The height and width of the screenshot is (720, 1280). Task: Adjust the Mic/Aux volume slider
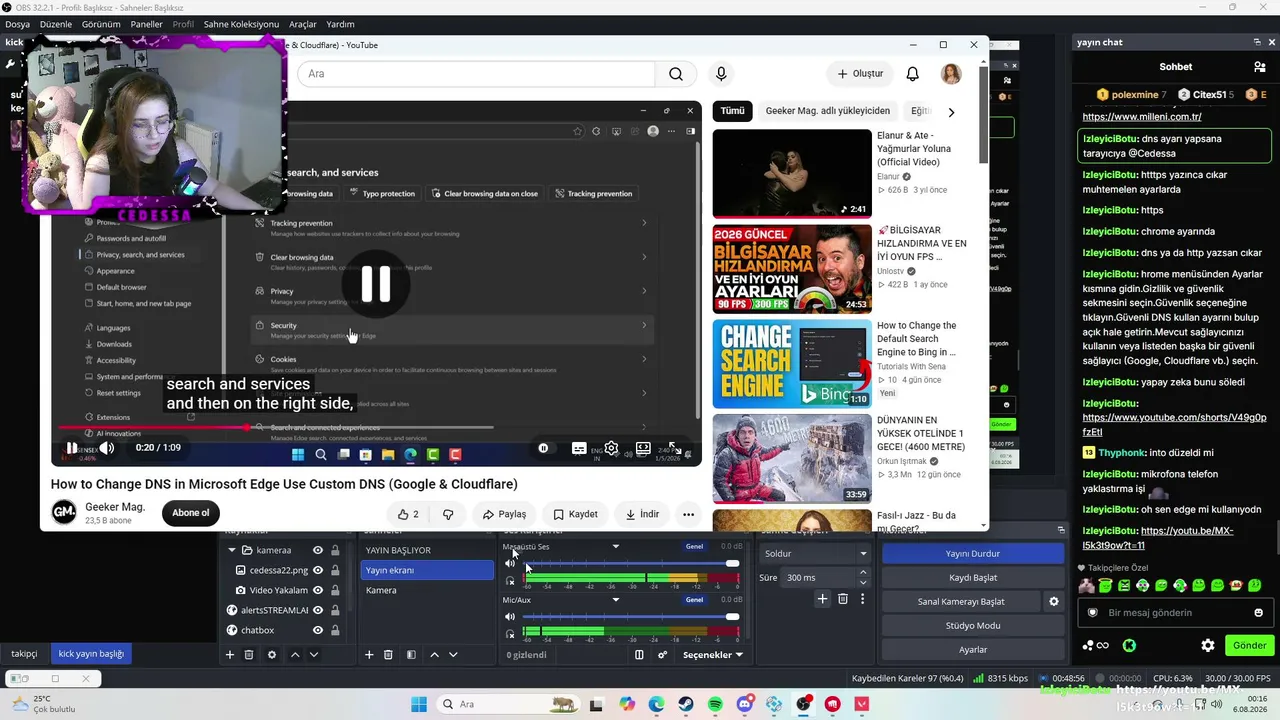pyautogui.click(x=630, y=617)
